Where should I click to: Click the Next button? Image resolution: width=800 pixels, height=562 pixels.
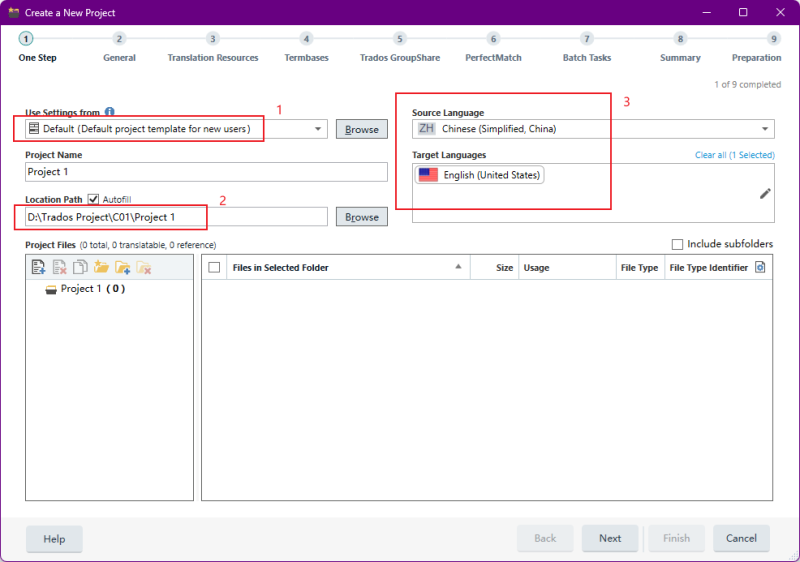(x=610, y=538)
